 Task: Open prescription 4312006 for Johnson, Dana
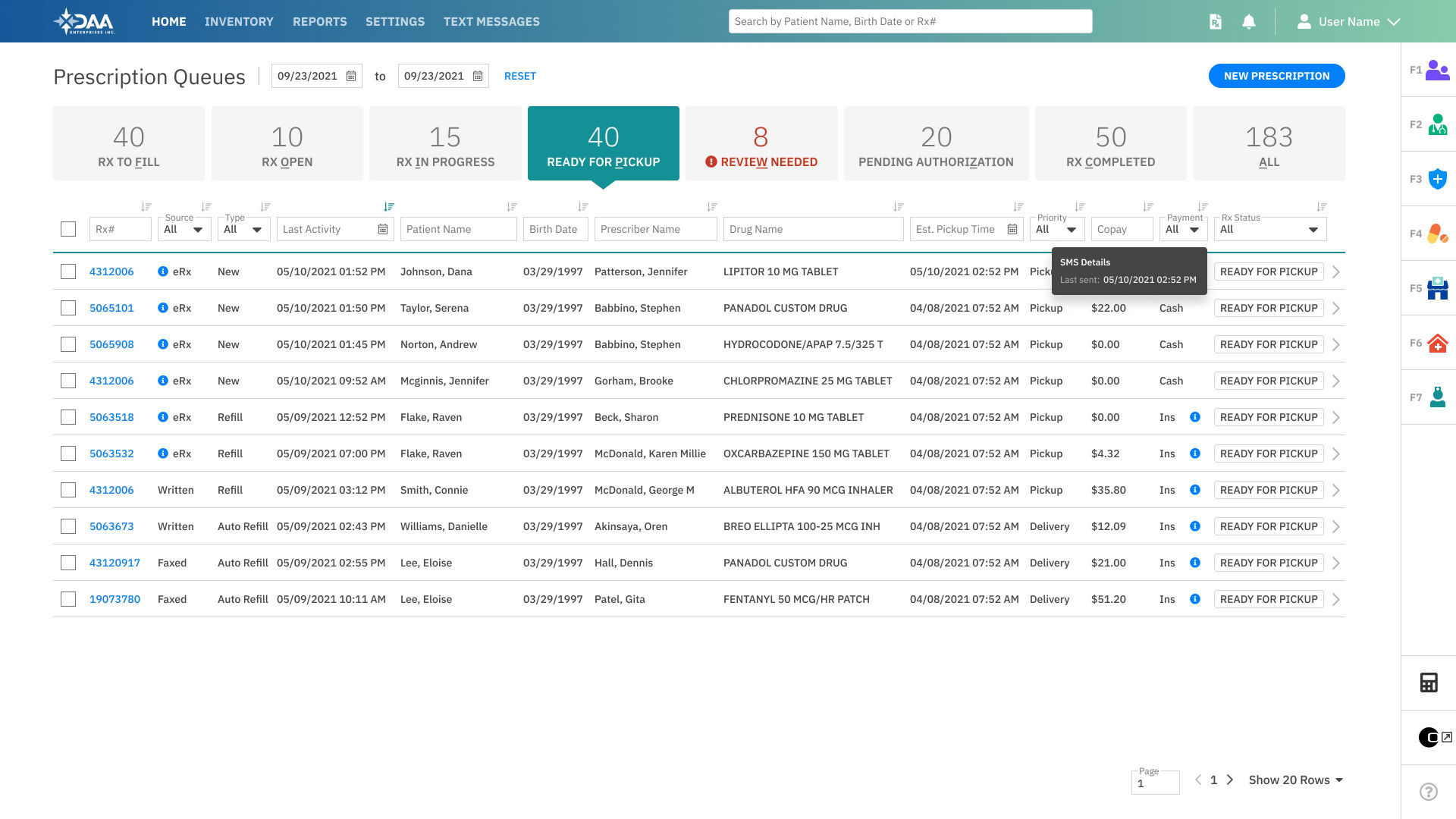pos(111,271)
